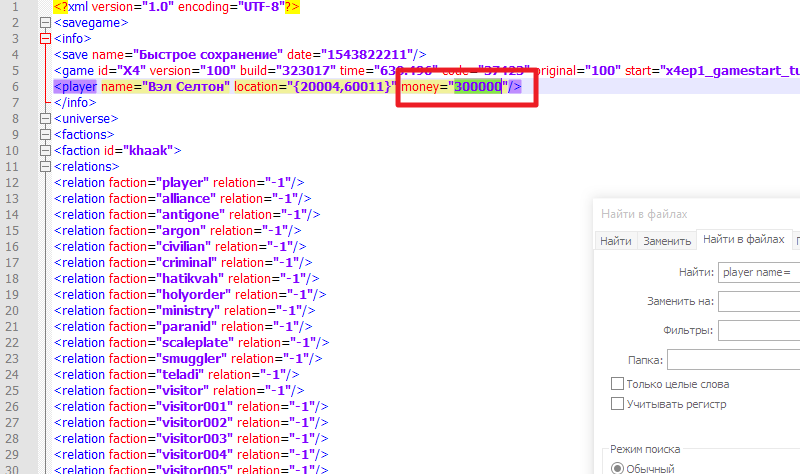Click the faction value teladi on line 24
This screenshot has height=474, width=800.
tap(180, 375)
